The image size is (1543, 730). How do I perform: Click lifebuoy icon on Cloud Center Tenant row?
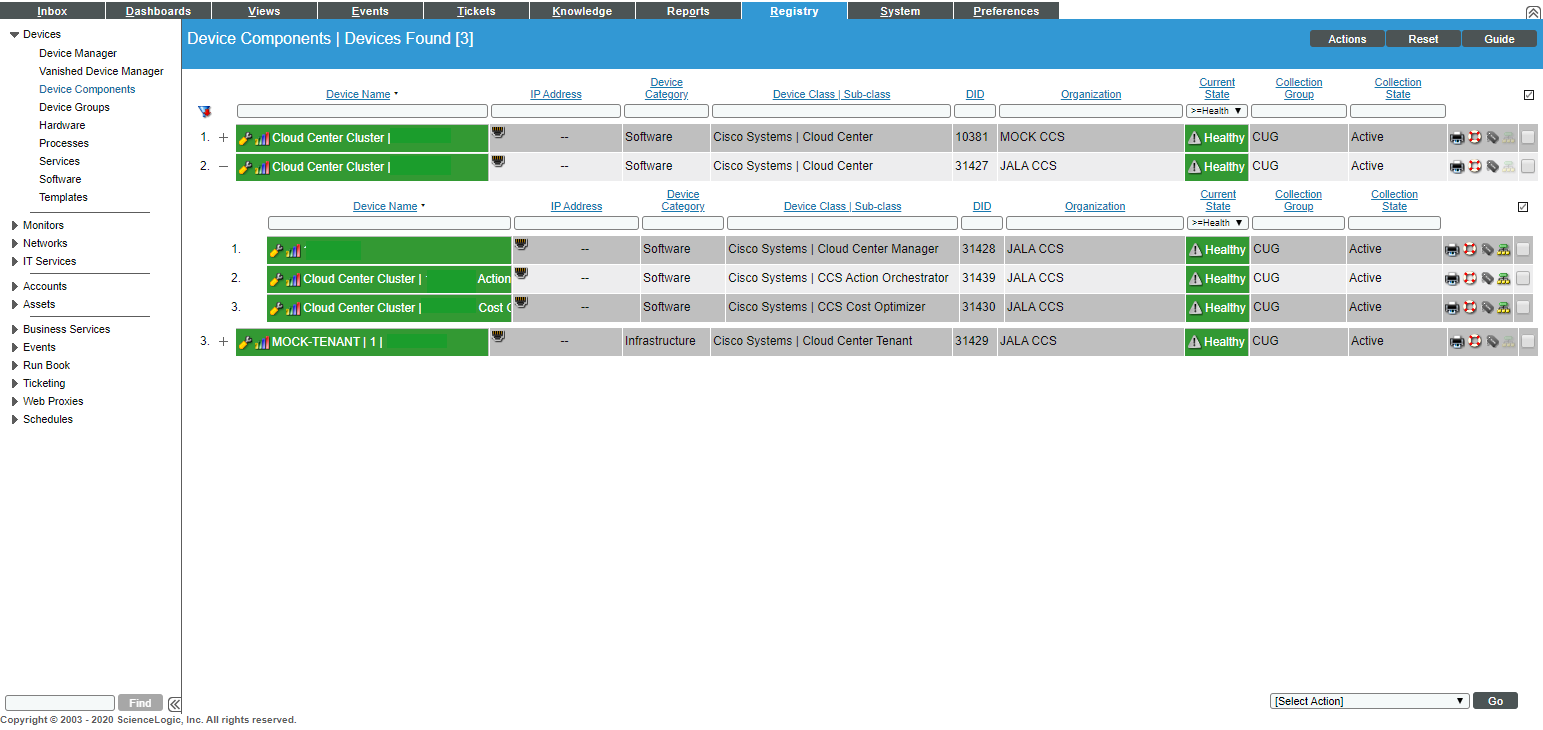click(1474, 342)
